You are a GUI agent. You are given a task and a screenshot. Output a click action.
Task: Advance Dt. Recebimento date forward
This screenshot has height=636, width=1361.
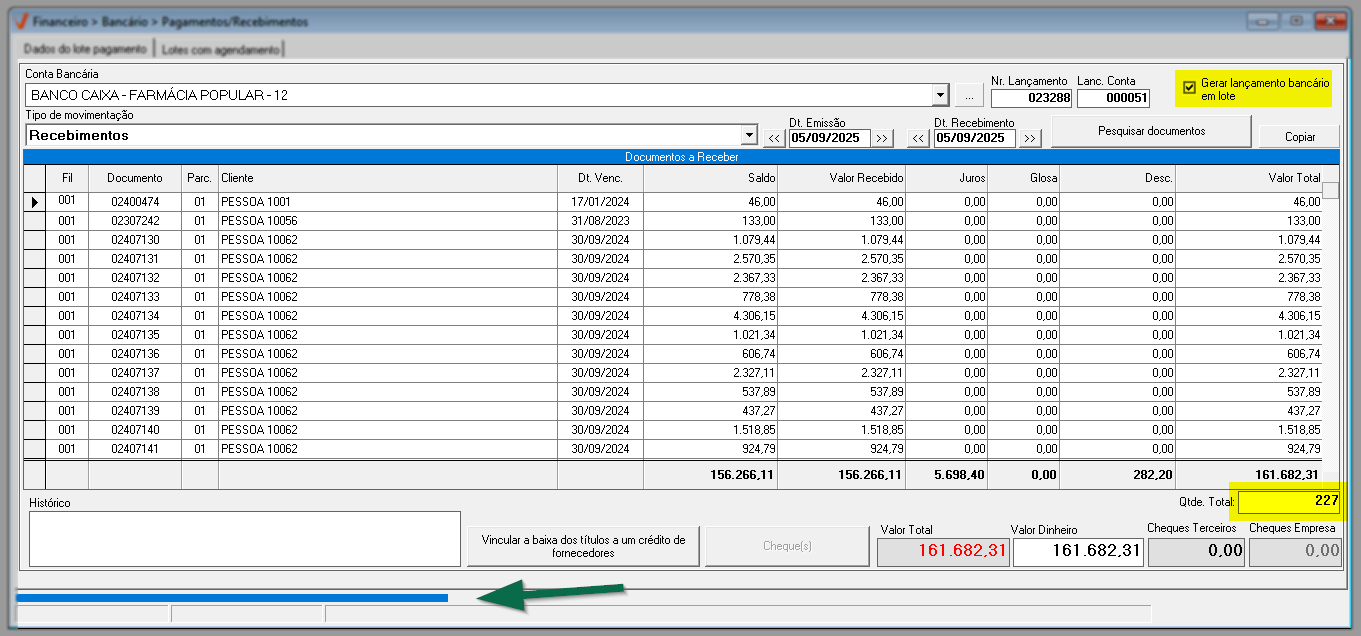point(1030,138)
